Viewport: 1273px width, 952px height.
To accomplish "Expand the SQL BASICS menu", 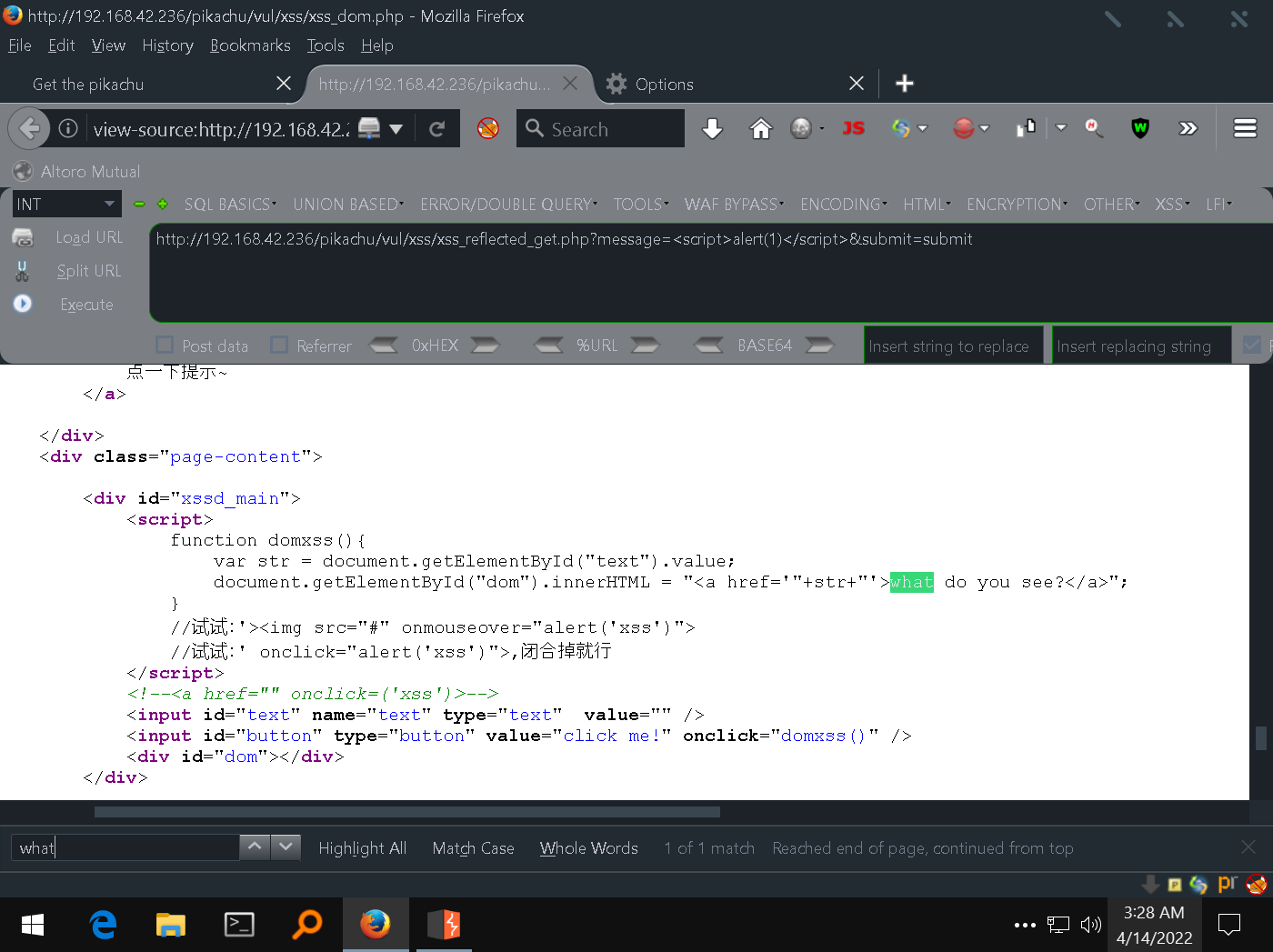I will [230, 205].
